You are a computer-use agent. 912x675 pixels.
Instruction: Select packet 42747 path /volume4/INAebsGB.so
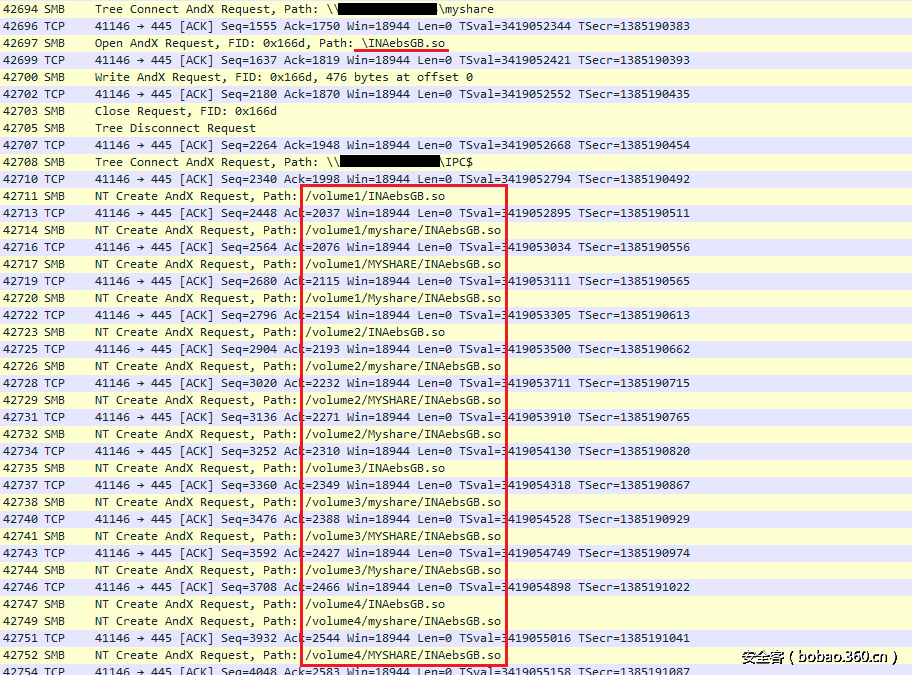click(456, 605)
